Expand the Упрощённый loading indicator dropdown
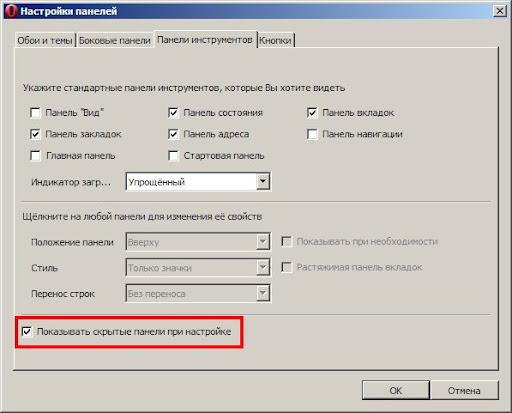 198,182
